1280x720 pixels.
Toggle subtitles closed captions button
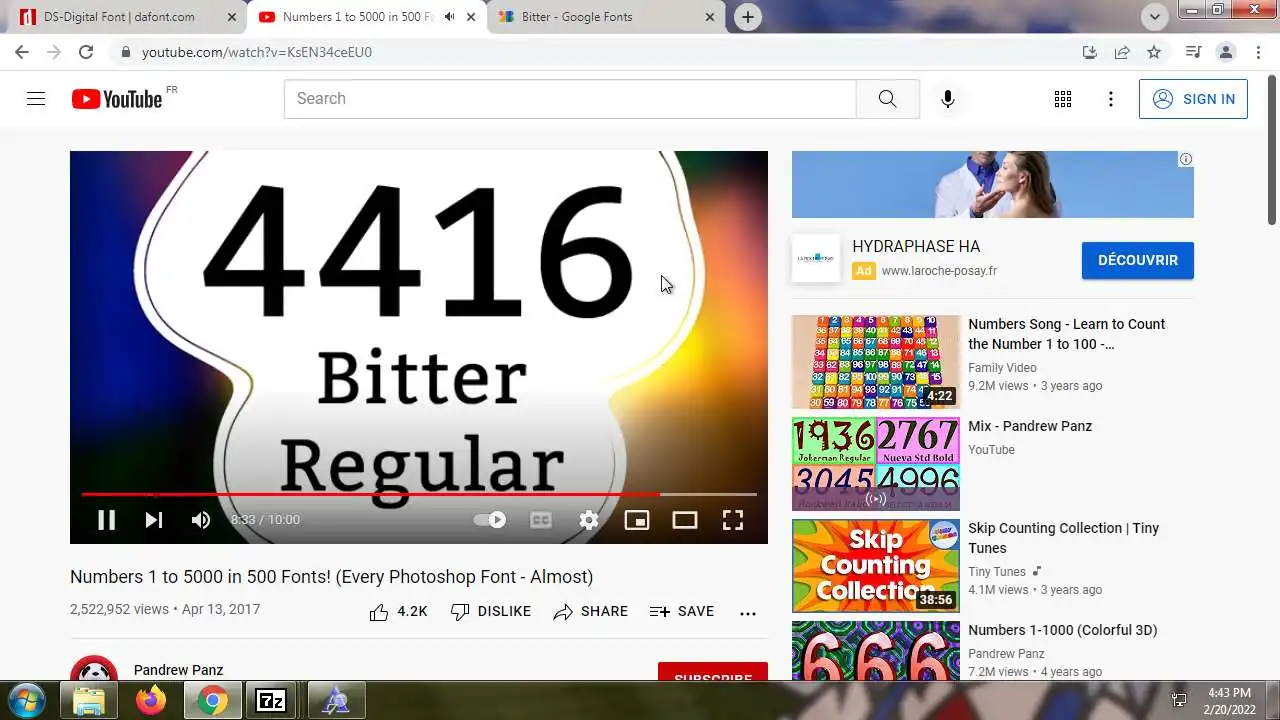coord(541,520)
